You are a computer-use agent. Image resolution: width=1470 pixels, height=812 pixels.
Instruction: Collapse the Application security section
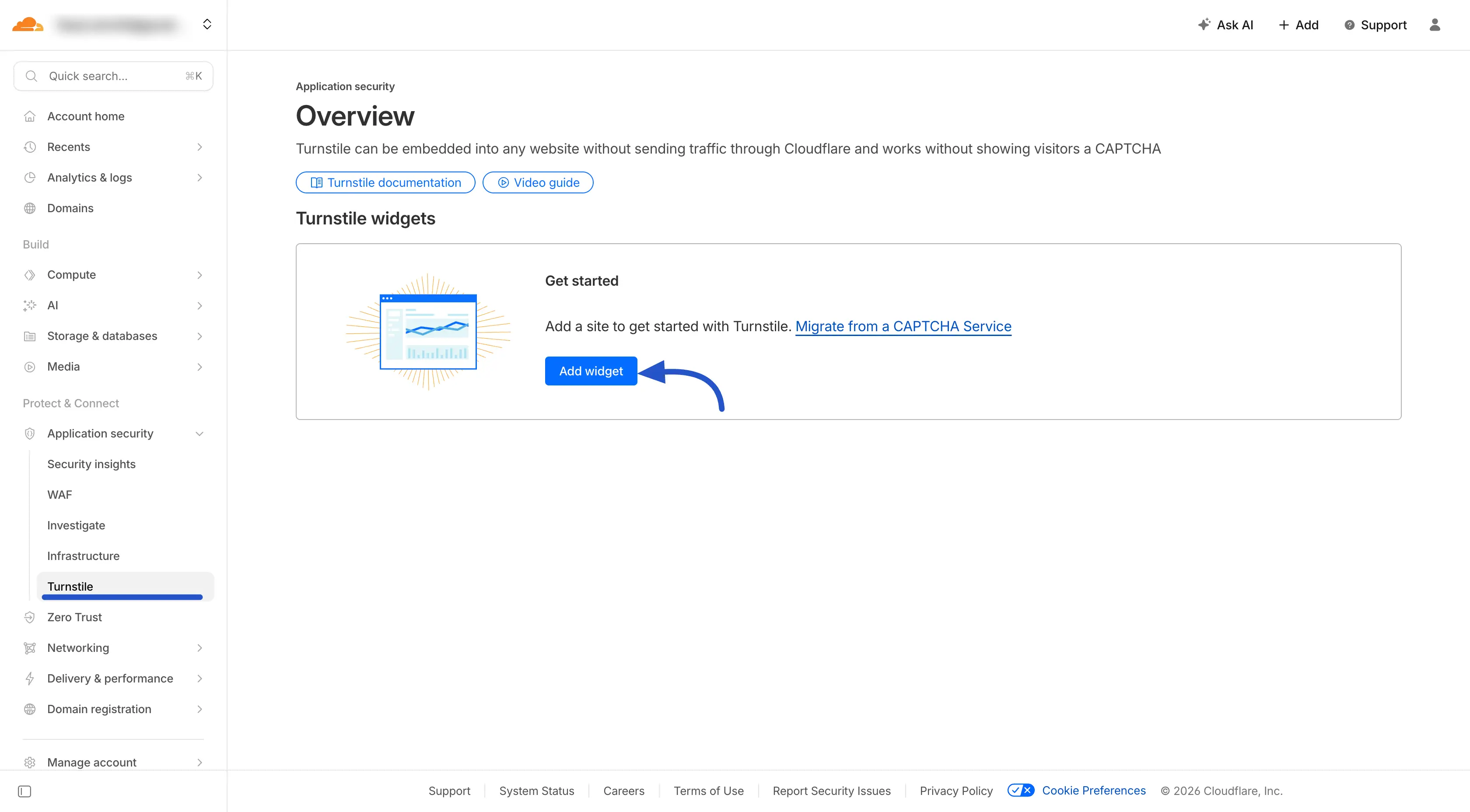(x=199, y=433)
